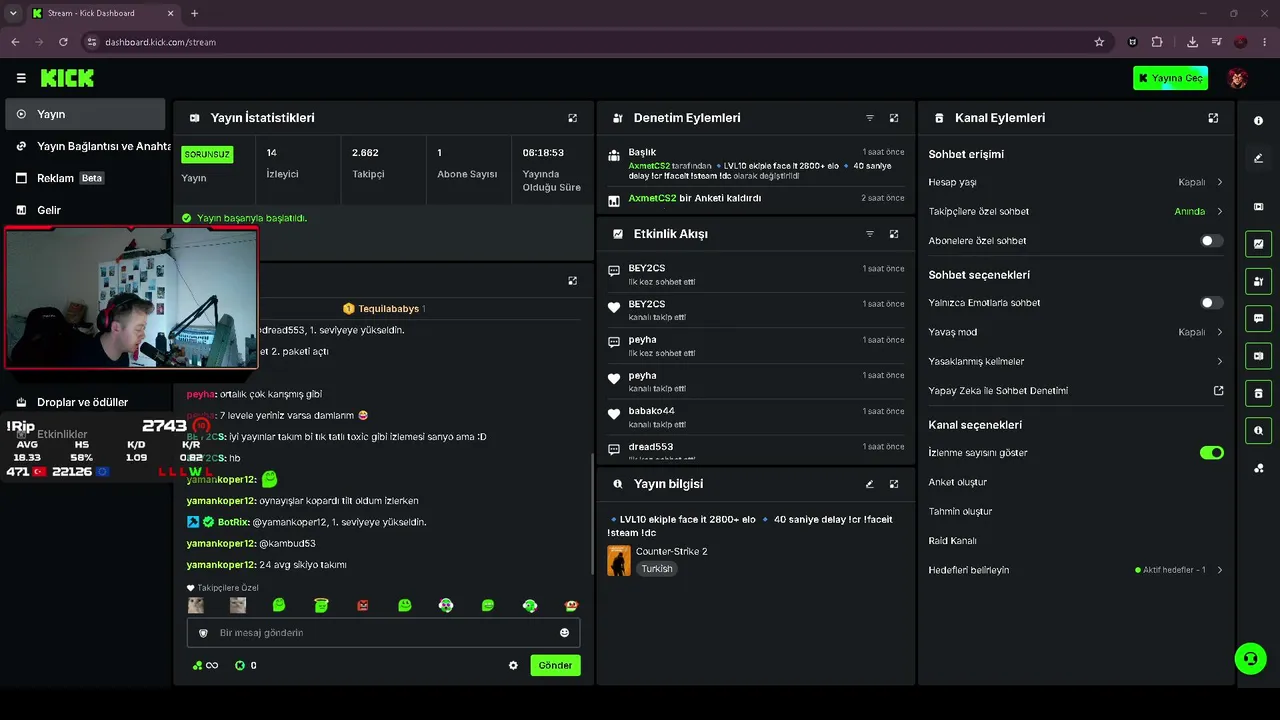Click the webcam overlay thumbnail
Viewport: 1280px width, 720px height.
(131, 298)
